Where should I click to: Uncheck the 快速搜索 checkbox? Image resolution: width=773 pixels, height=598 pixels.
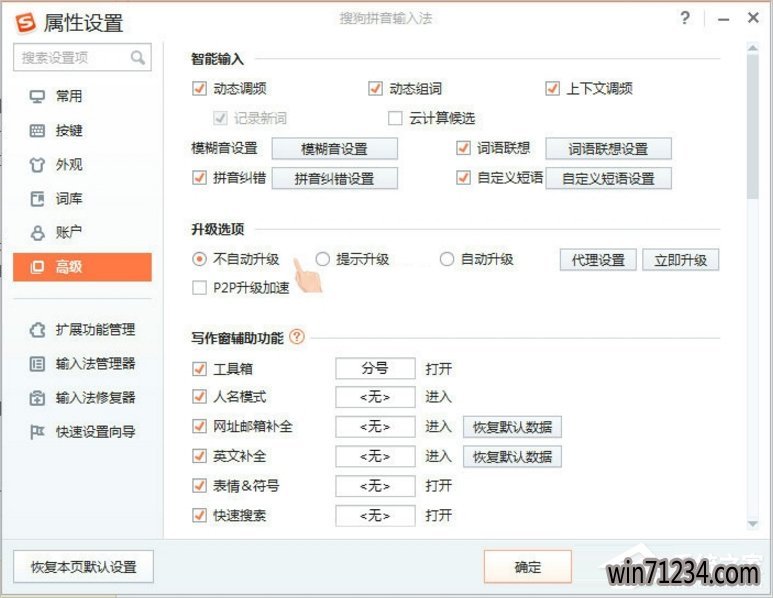click(x=199, y=516)
